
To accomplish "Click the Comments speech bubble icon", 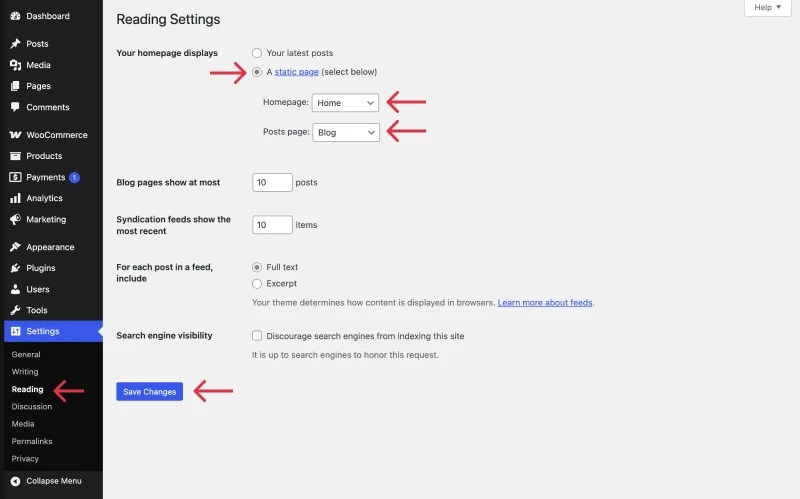I will (x=15, y=107).
